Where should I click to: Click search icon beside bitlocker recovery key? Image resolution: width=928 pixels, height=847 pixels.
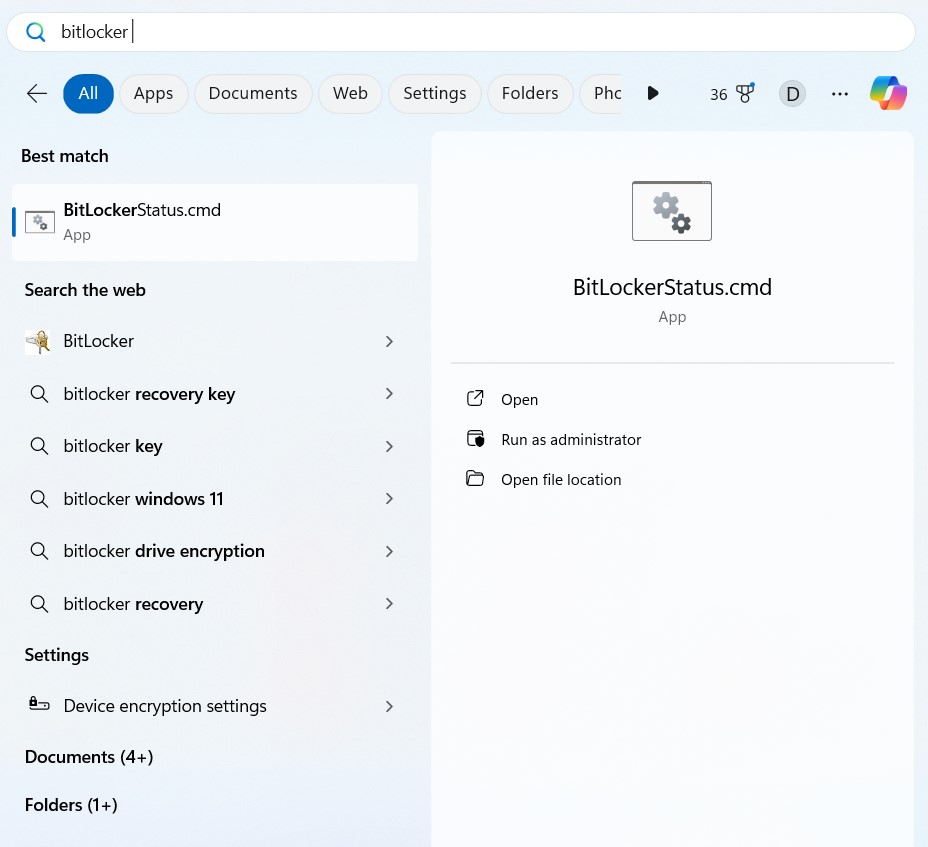pos(39,394)
